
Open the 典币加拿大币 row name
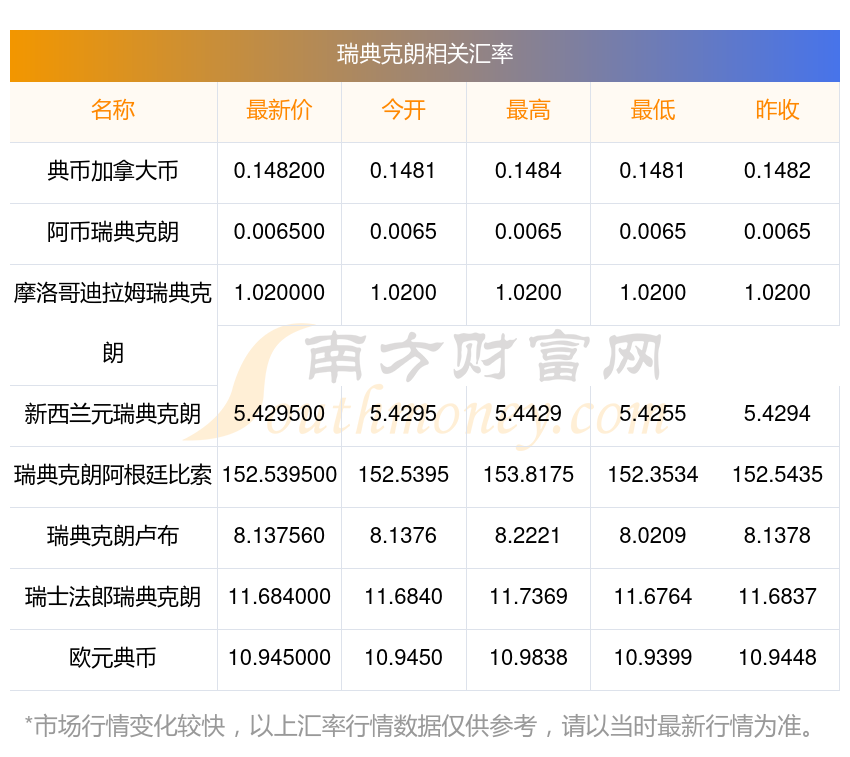(113, 171)
